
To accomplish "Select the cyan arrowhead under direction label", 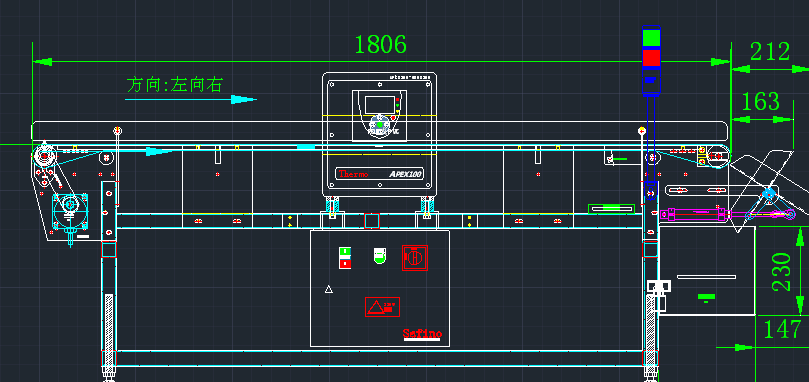I will point(244,100).
